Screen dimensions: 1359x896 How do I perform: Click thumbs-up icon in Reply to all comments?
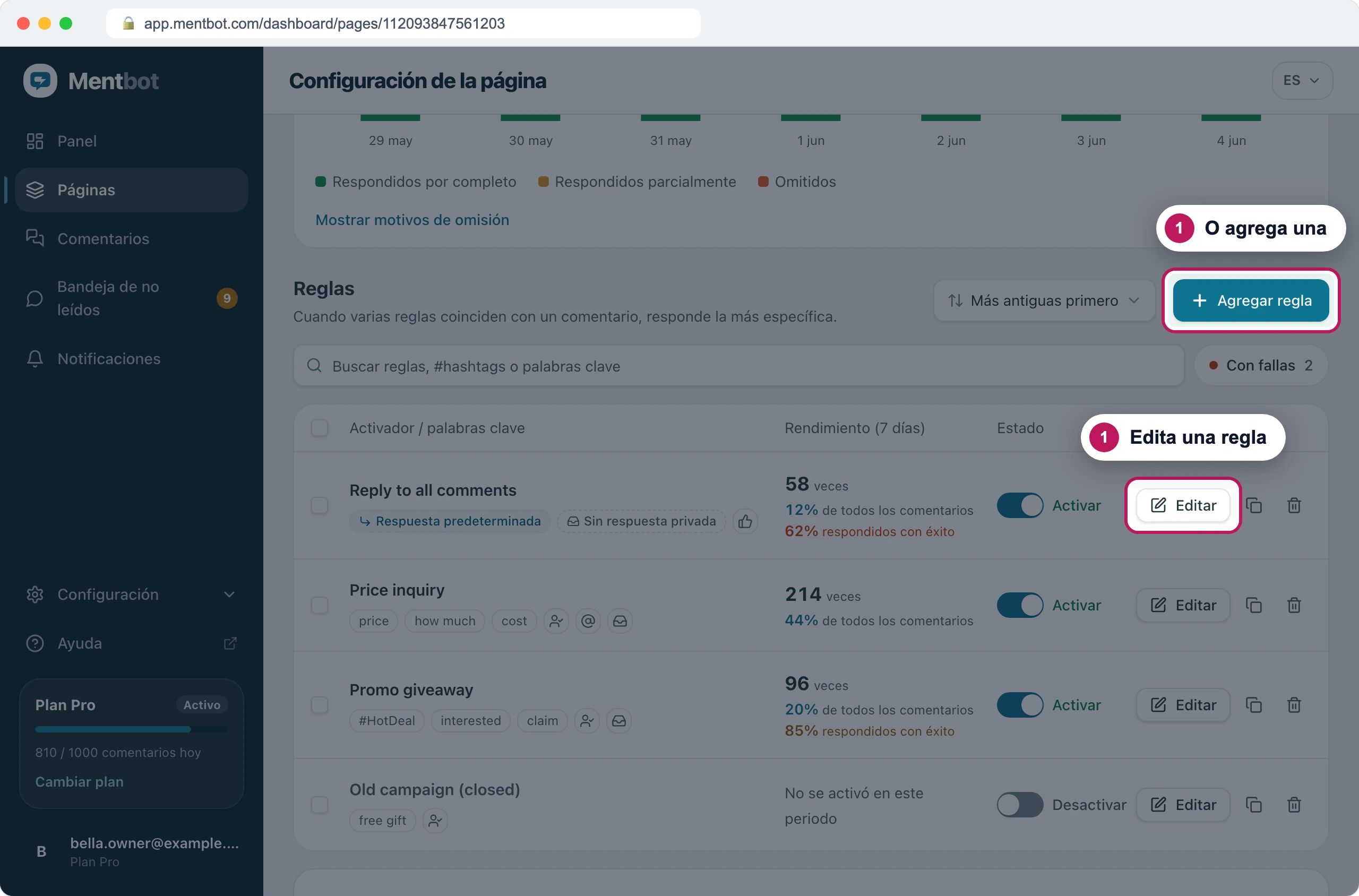coord(745,521)
